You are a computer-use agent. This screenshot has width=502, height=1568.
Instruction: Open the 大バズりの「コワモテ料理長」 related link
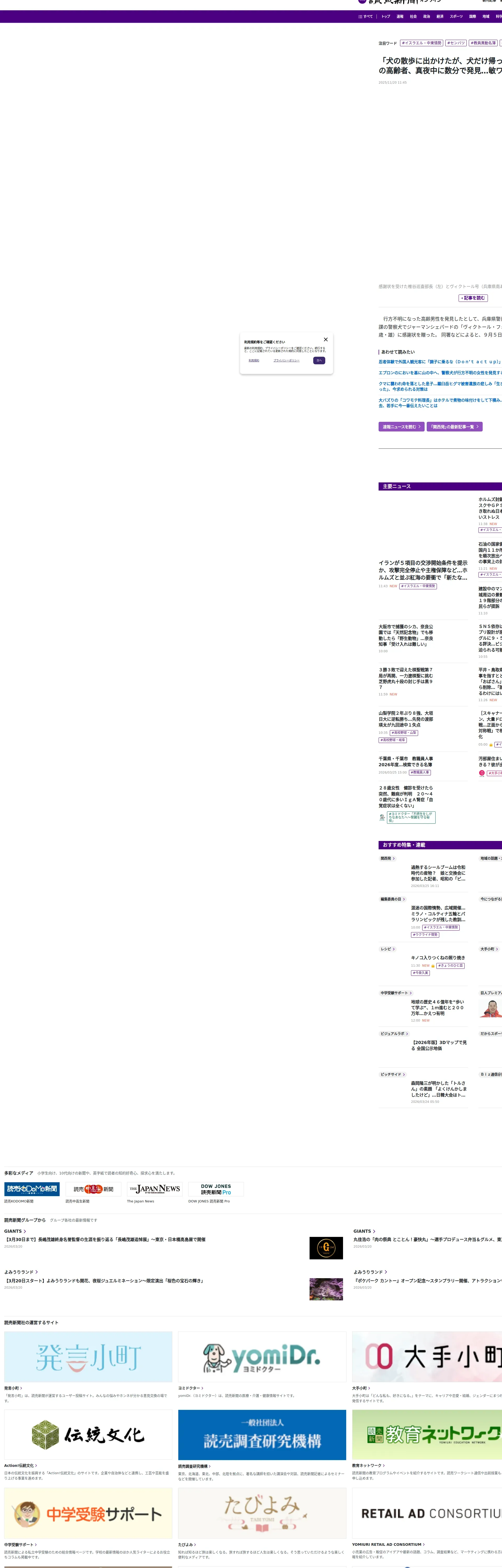[x=440, y=403]
